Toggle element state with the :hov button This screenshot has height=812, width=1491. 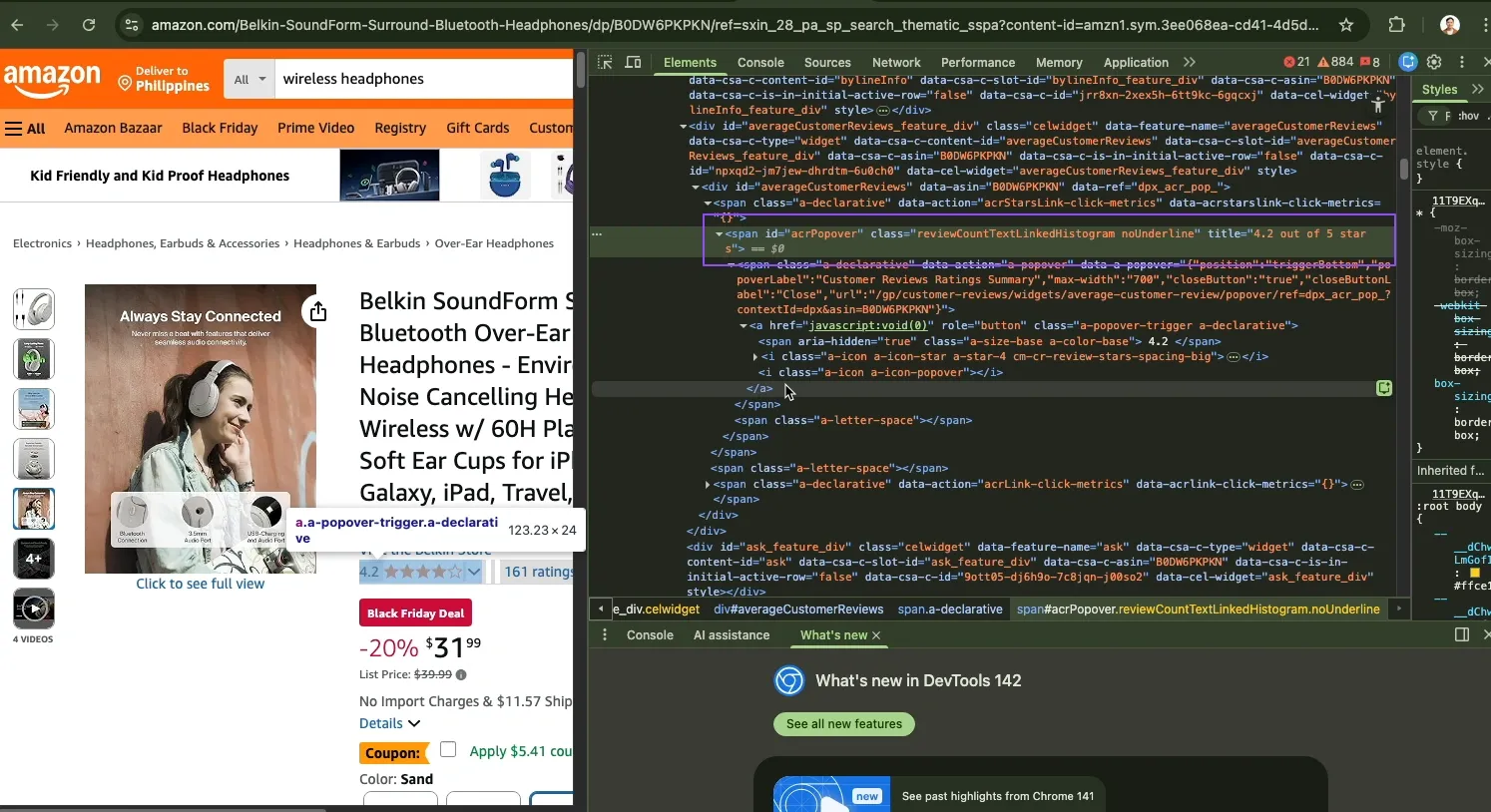pyautogui.click(x=1467, y=116)
